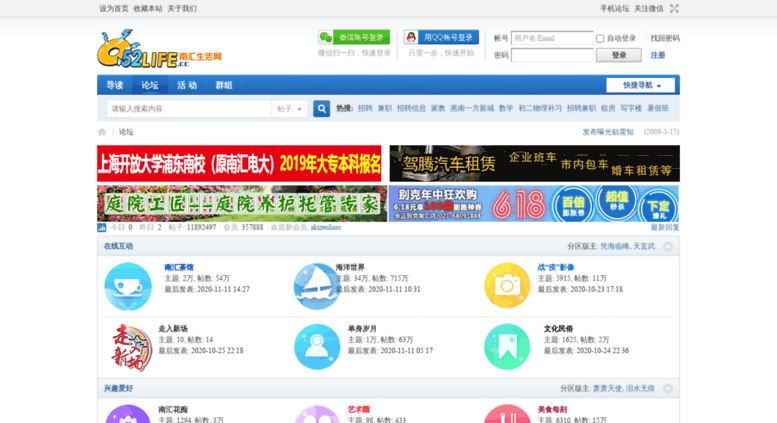
Task: Open the 发布曝光贴需知 announcement link
Action: pos(608,132)
